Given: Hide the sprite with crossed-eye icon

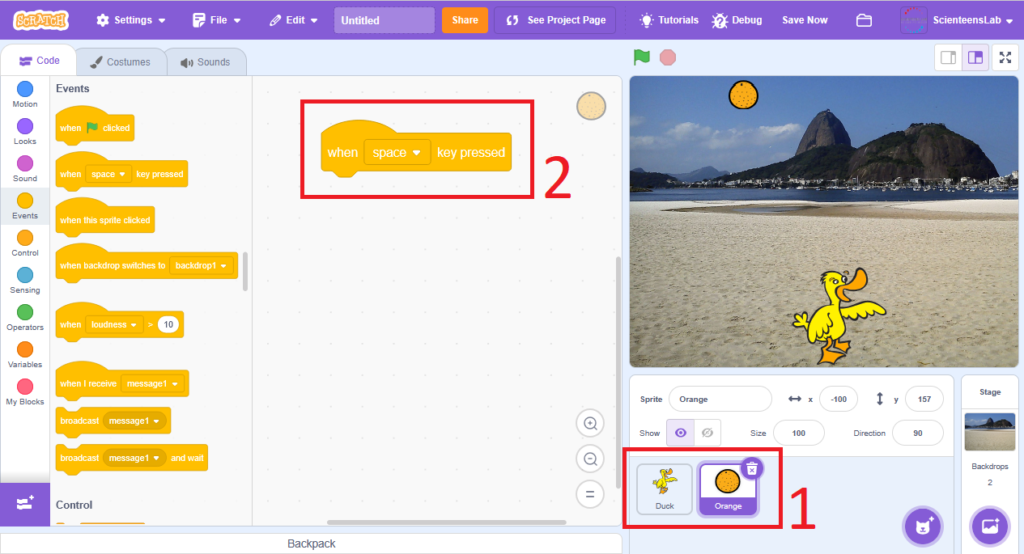Looking at the screenshot, I should [x=708, y=432].
